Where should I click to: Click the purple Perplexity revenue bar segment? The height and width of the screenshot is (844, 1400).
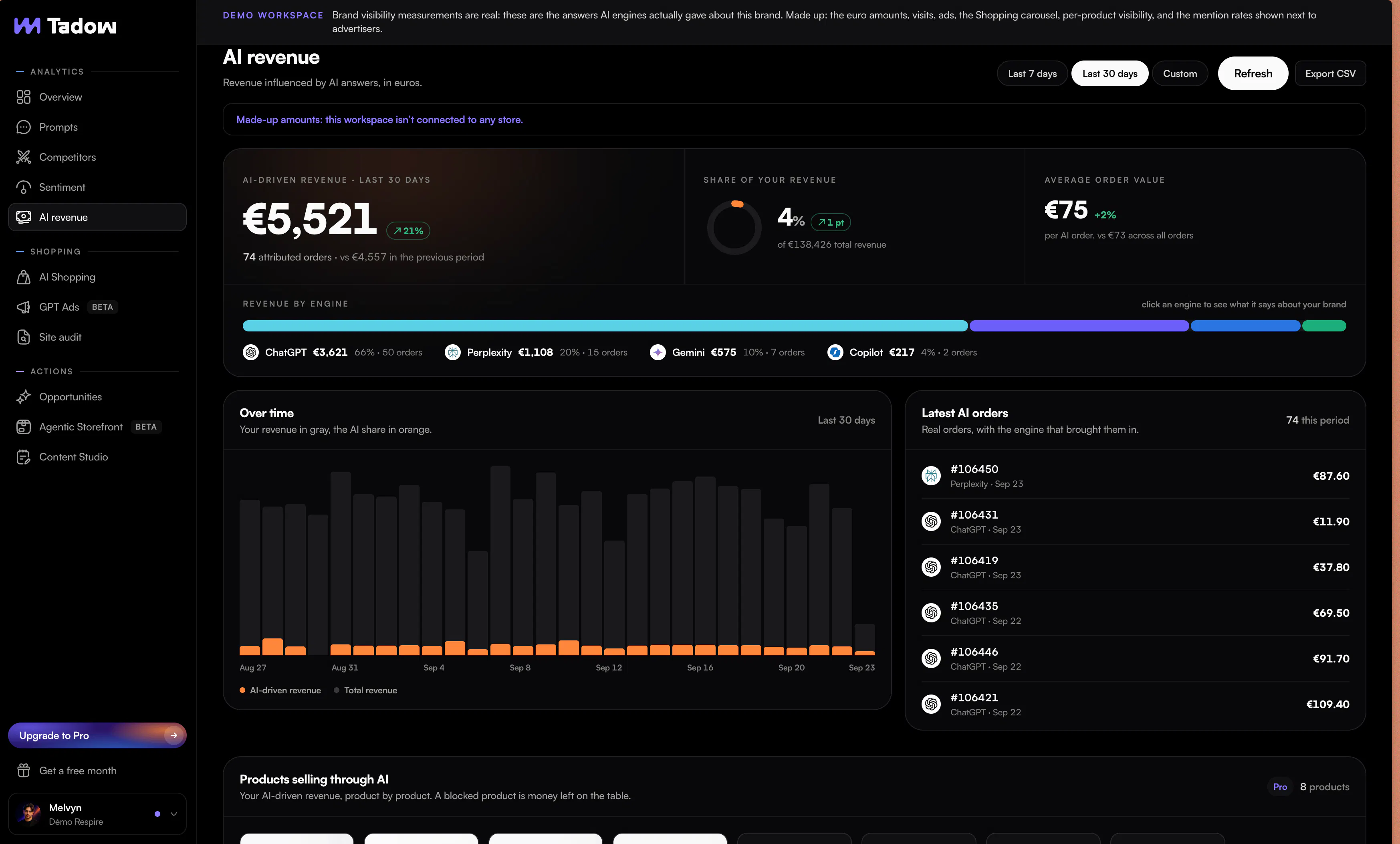click(1079, 326)
